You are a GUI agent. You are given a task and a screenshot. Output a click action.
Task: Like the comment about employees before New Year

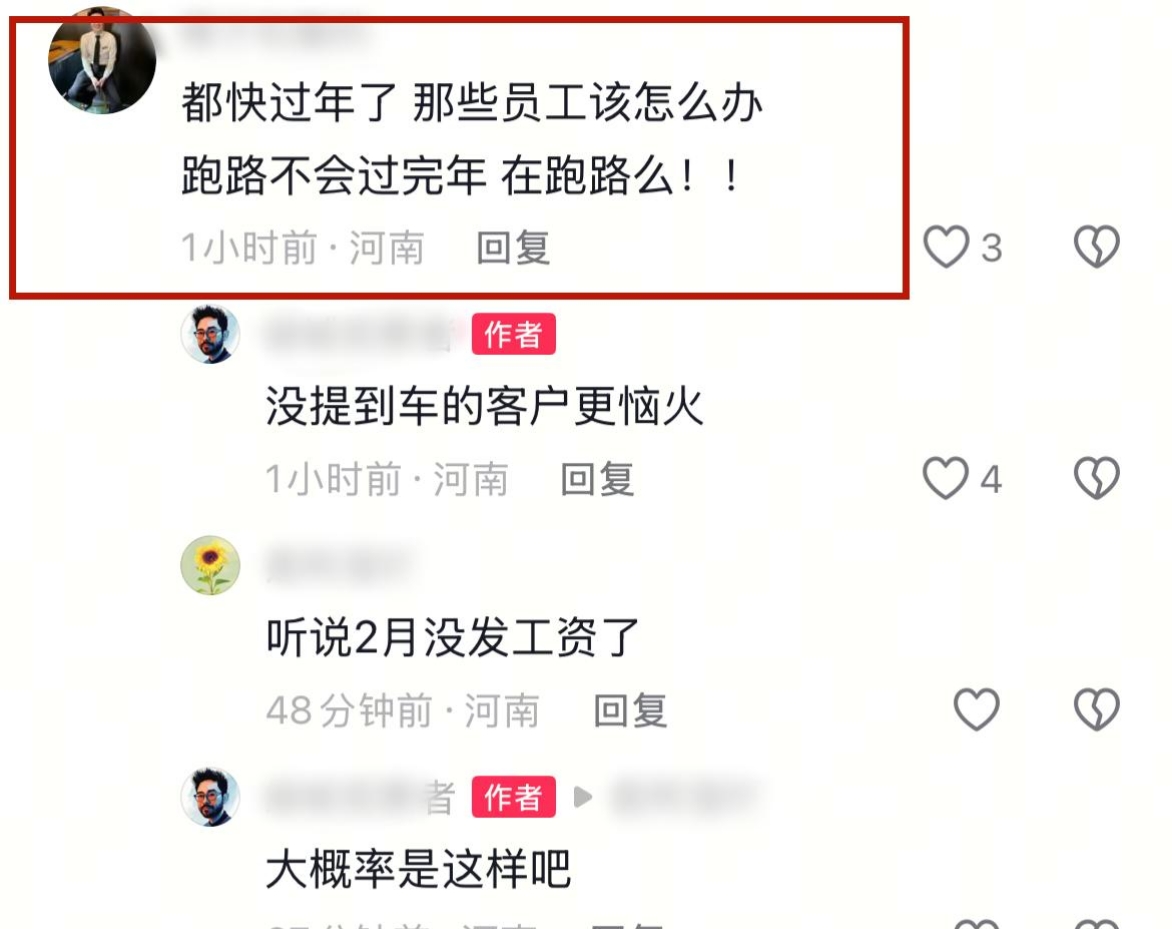(x=946, y=247)
